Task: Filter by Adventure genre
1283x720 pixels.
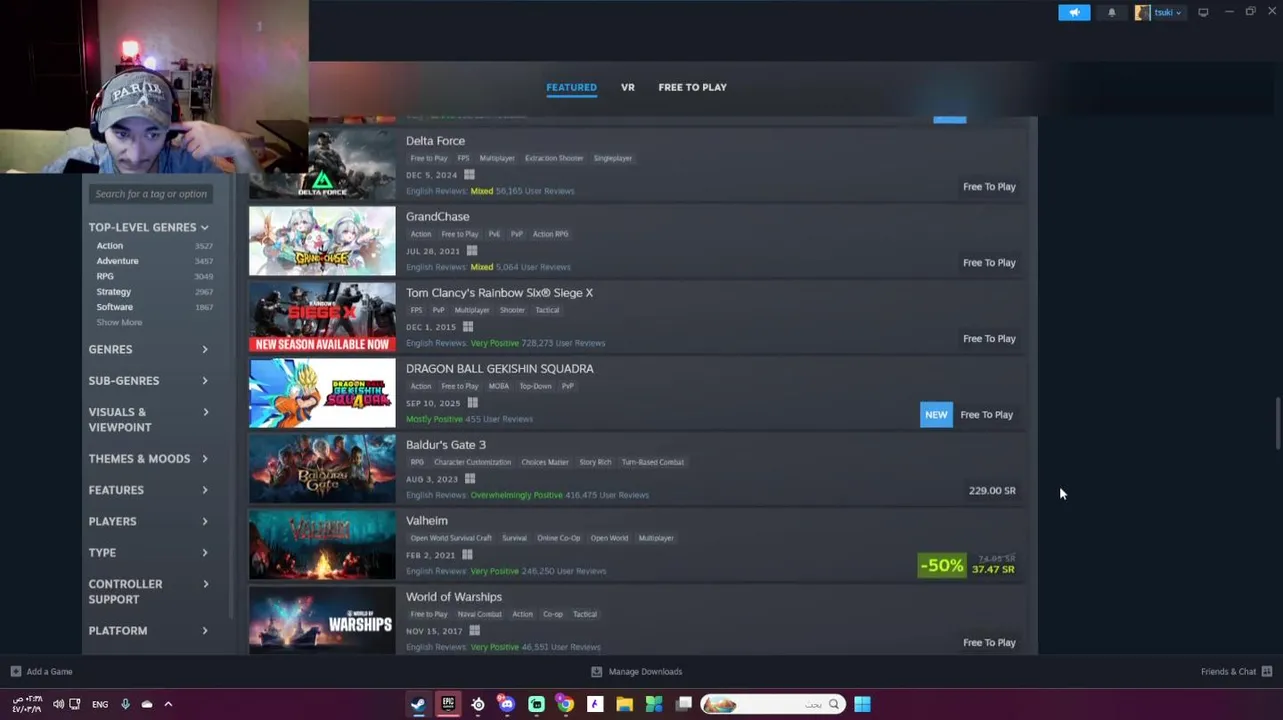Action: coord(117,261)
